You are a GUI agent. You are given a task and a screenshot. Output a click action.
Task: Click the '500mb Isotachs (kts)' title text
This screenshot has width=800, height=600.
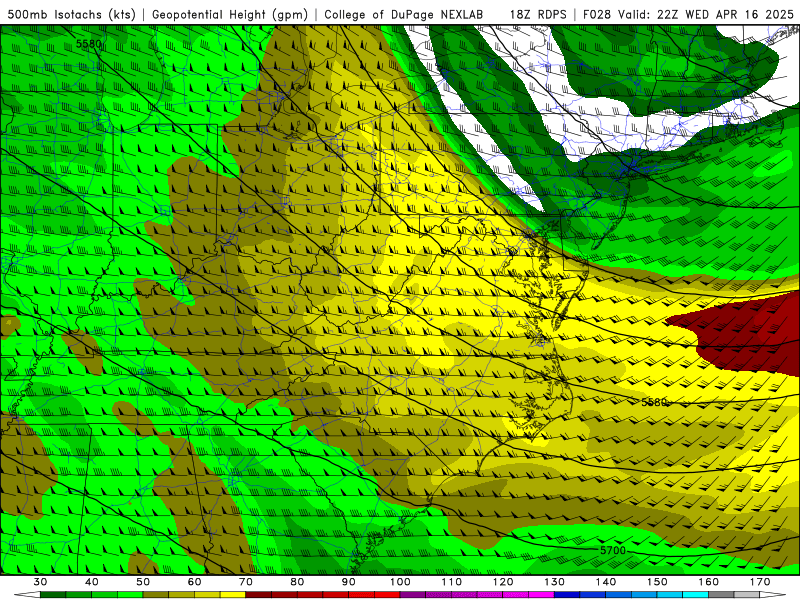[71, 15]
